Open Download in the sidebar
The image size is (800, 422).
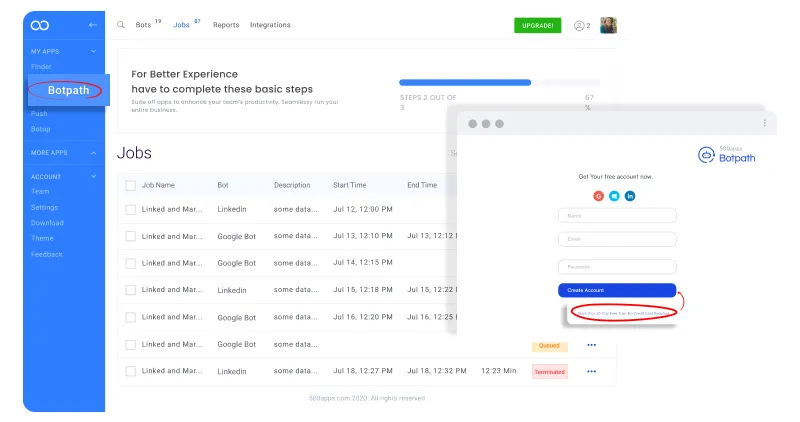coord(47,223)
